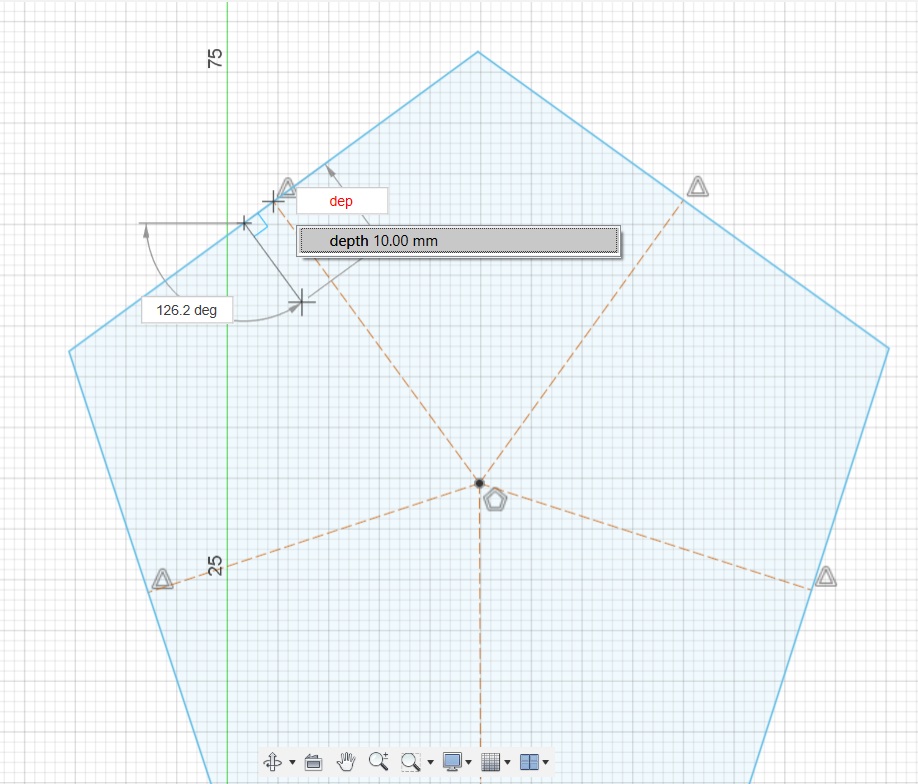918x784 pixels.
Task: Choose the Zoom Window tool
Action: tap(410, 762)
